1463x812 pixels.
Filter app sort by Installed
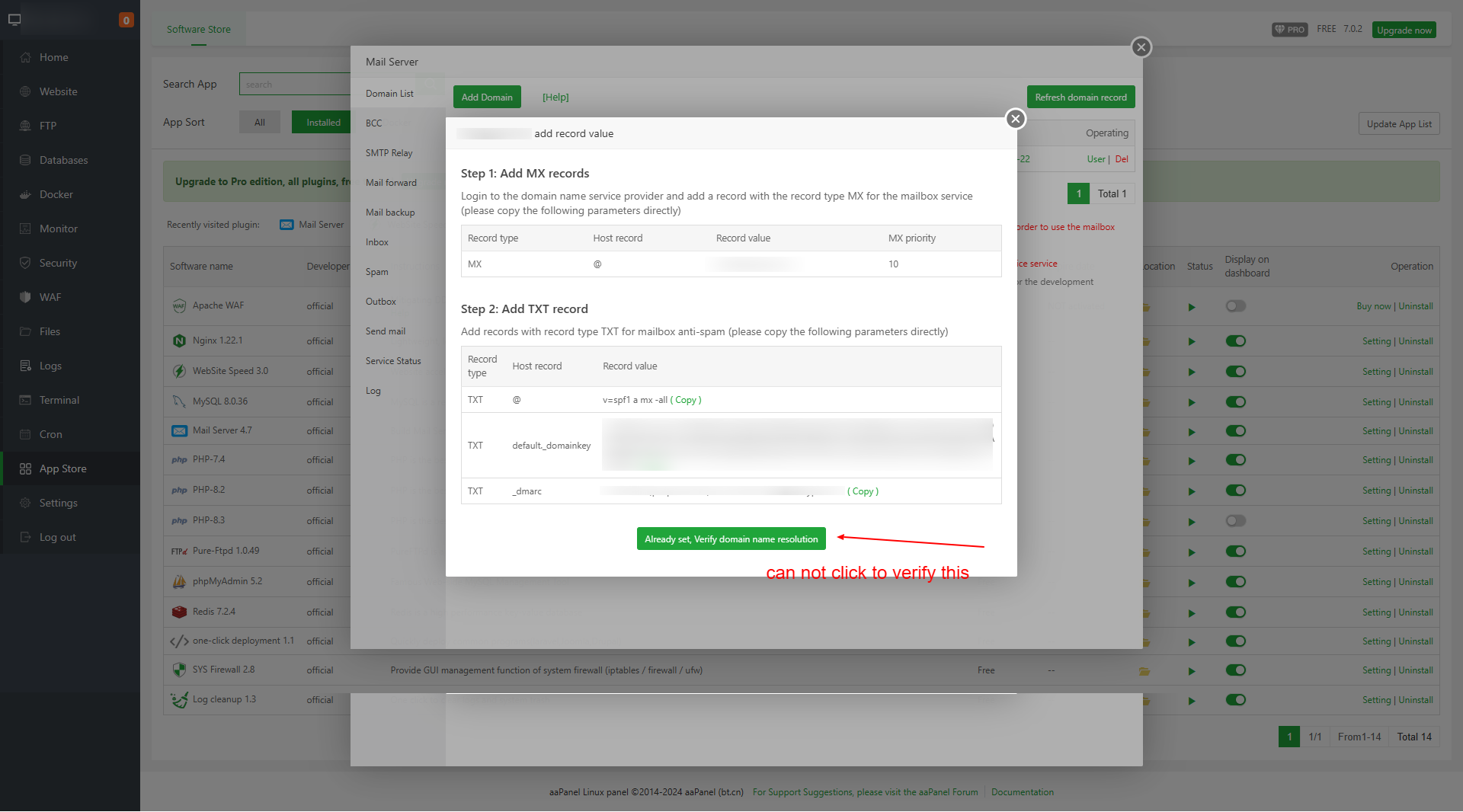point(323,123)
